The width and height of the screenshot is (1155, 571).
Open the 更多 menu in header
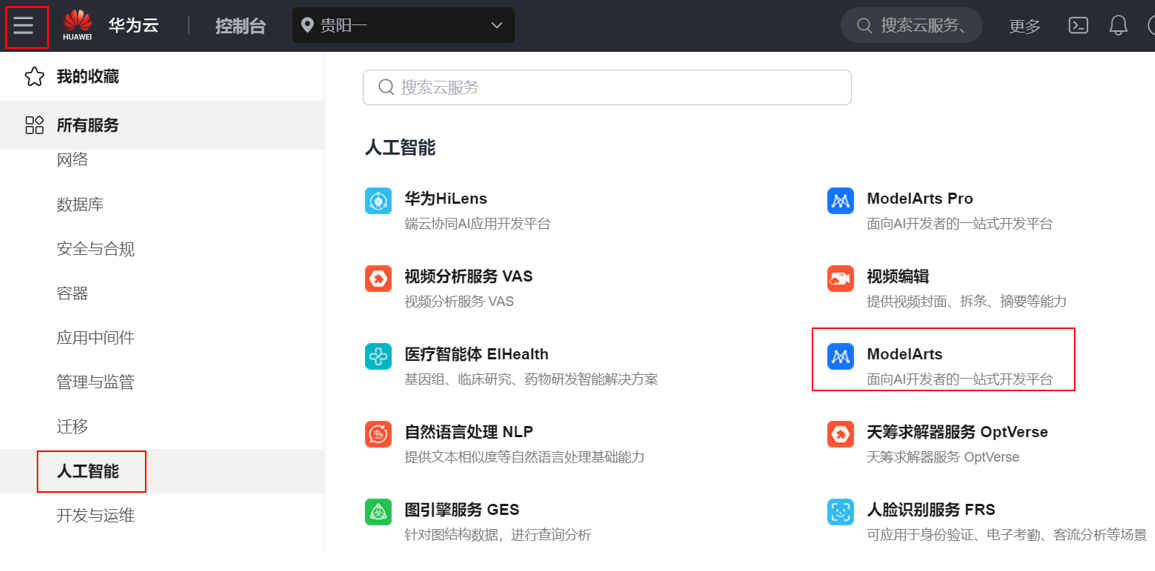coord(1024,27)
